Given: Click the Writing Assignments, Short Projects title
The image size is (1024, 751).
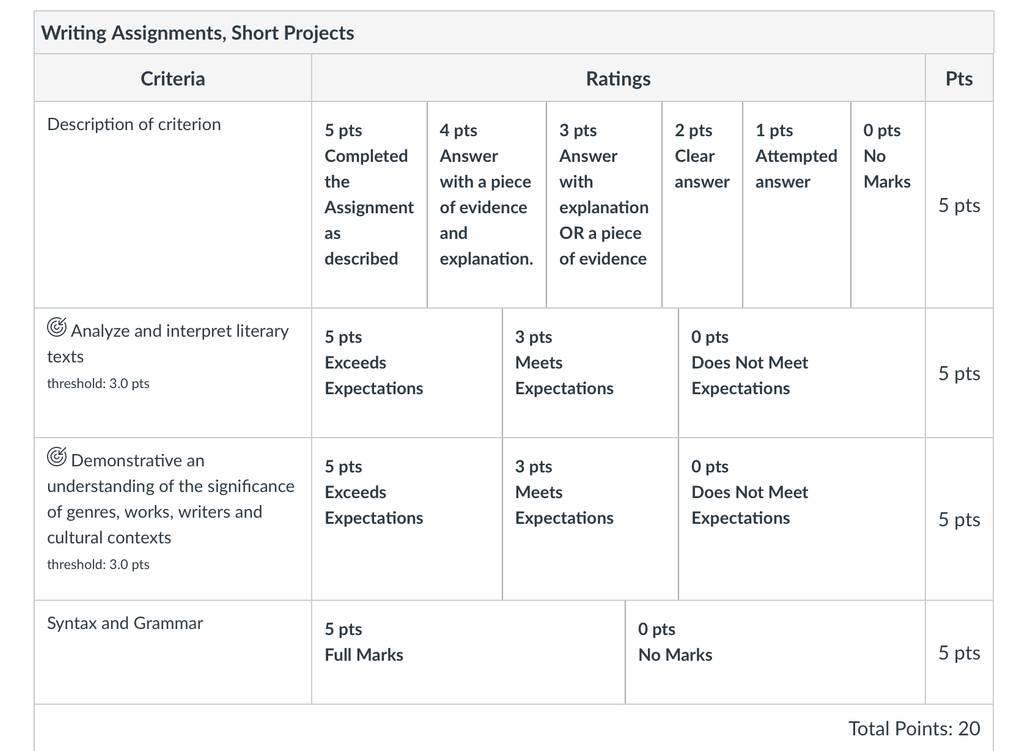Looking at the screenshot, I should pyautogui.click(x=197, y=33).
